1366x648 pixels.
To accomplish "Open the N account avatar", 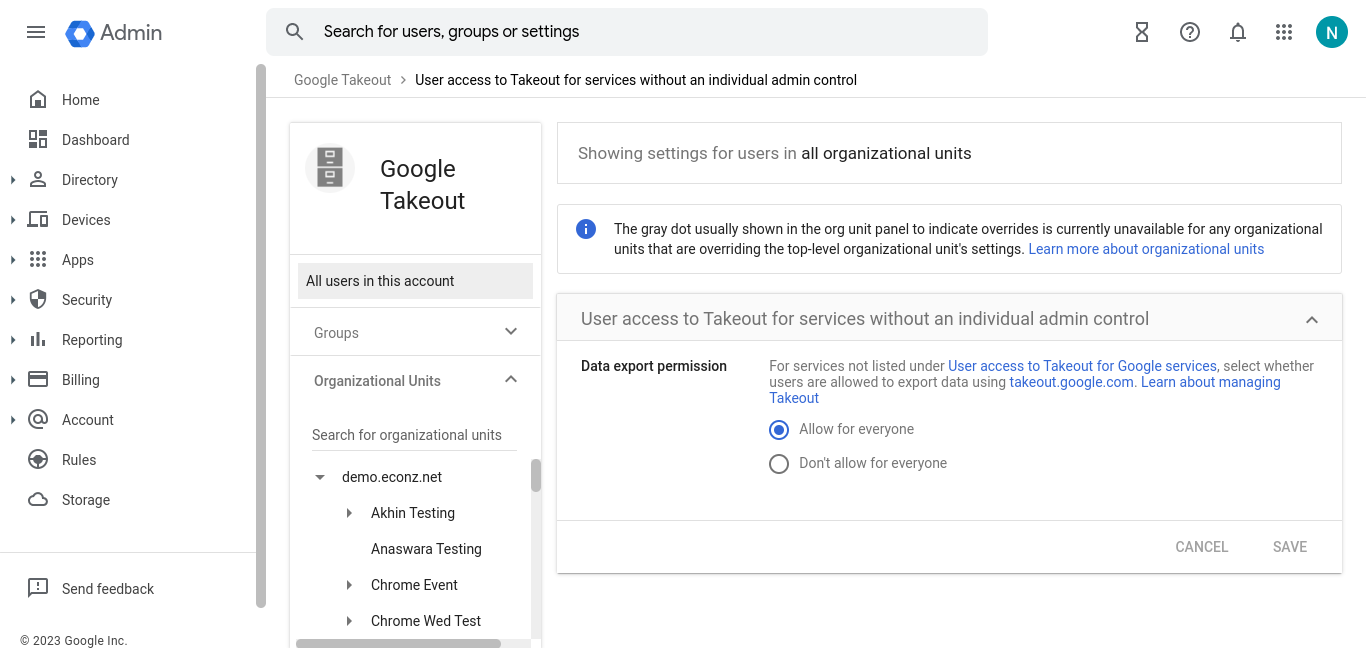I will [x=1332, y=32].
